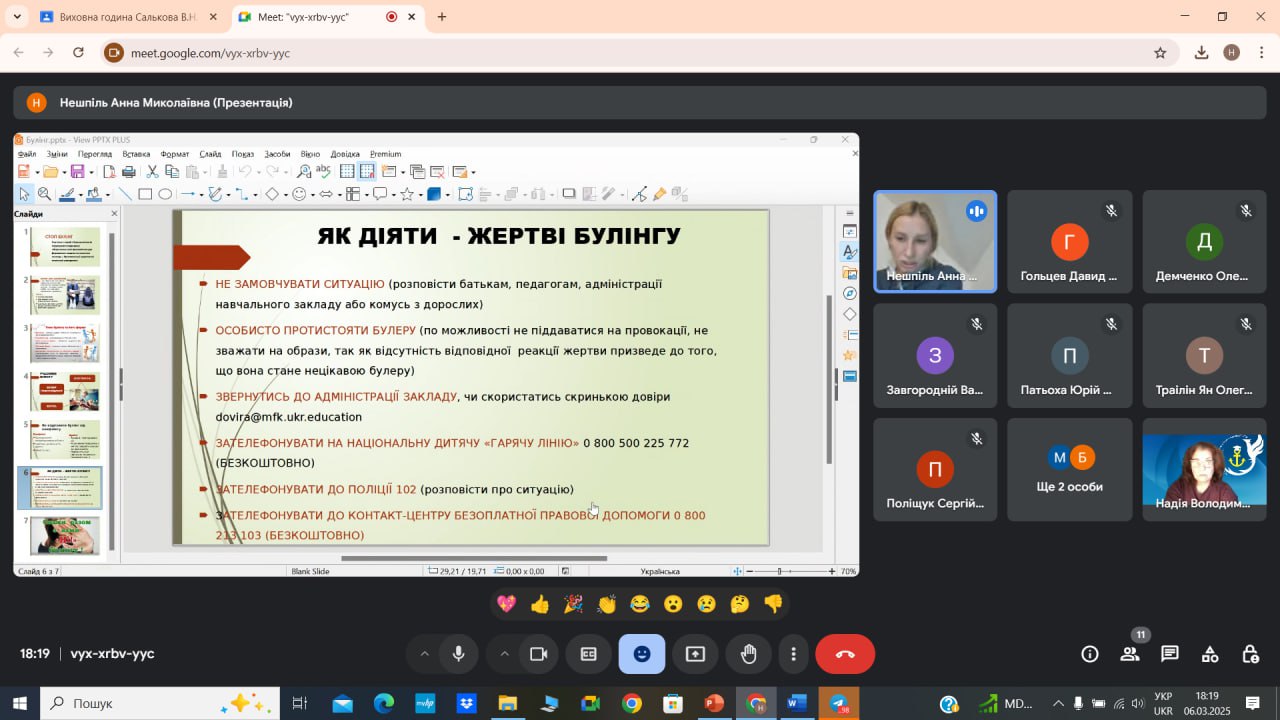1280x720 pixels.
Task: Open the chat with everyone panel
Action: click(1169, 654)
